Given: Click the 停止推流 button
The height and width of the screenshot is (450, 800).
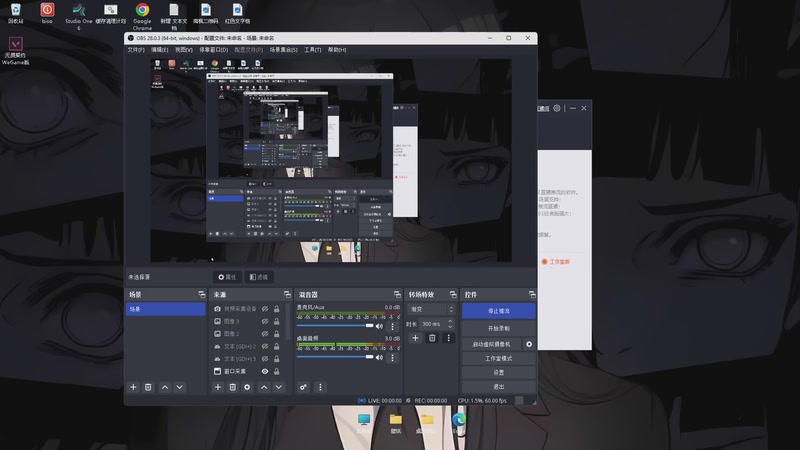Looking at the screenshot, I should point(498,311).
